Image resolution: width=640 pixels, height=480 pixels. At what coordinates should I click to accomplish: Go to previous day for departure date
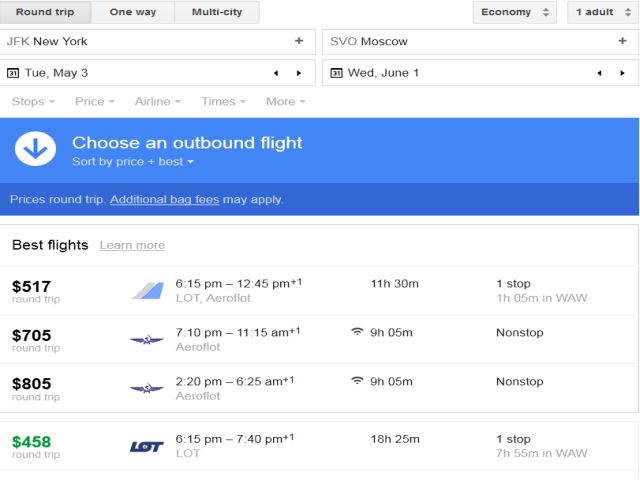pyautogui.click(x=276, y=73)
